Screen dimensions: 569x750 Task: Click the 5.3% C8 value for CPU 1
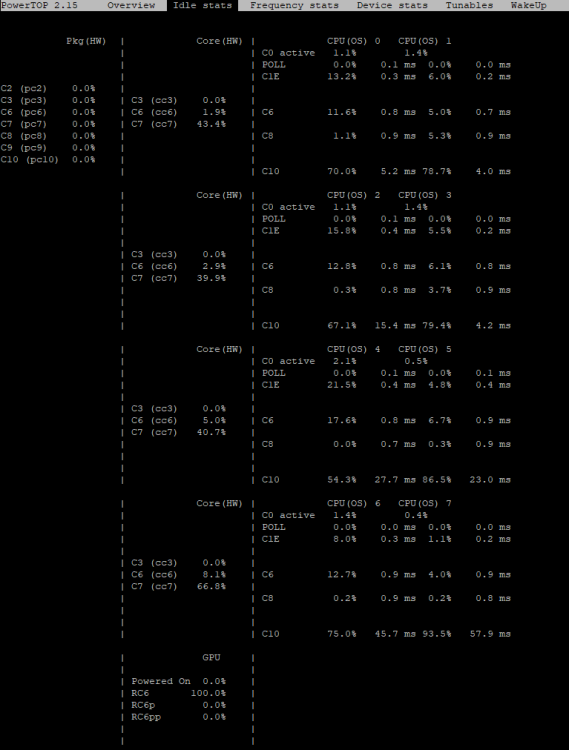pos(439,136)
